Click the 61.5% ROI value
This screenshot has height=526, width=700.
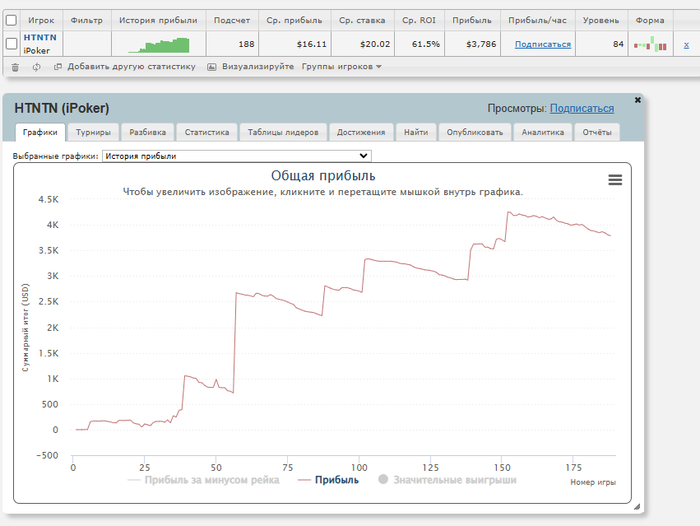(426, 44)
